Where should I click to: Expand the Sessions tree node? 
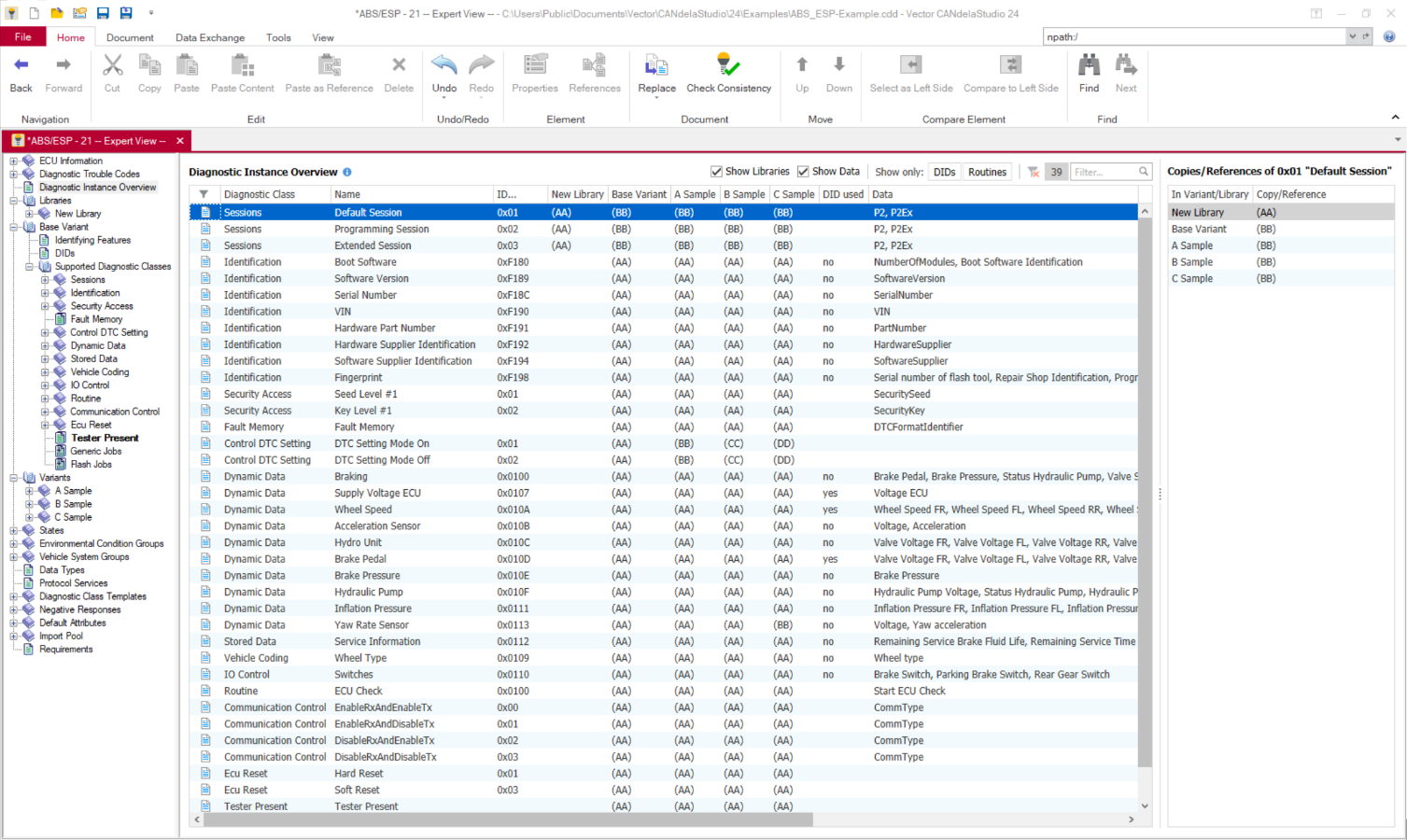pos(45,280)
